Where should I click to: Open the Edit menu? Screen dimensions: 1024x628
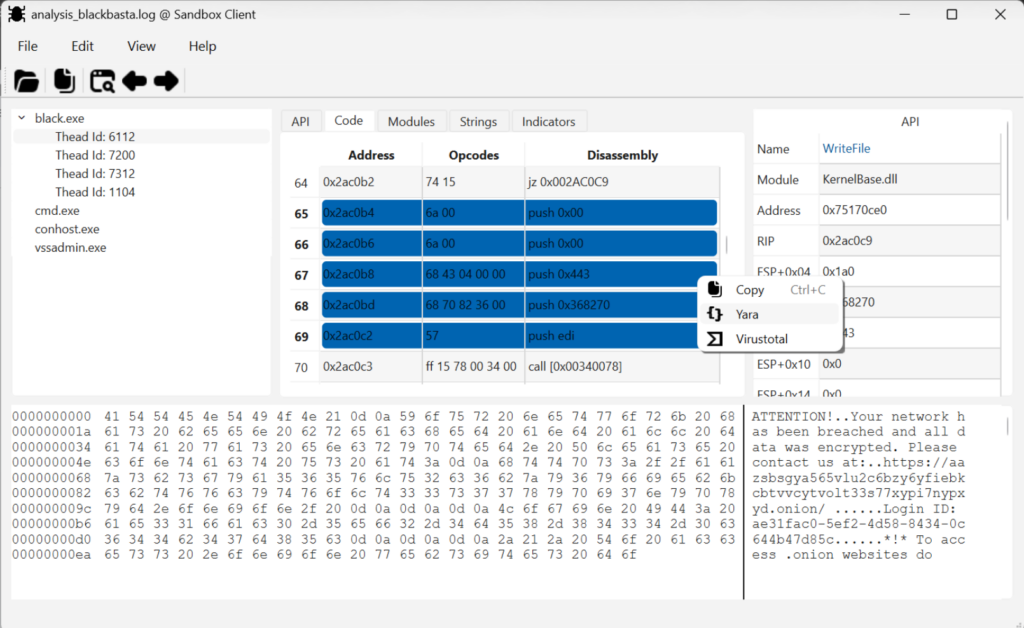(82, 46)
